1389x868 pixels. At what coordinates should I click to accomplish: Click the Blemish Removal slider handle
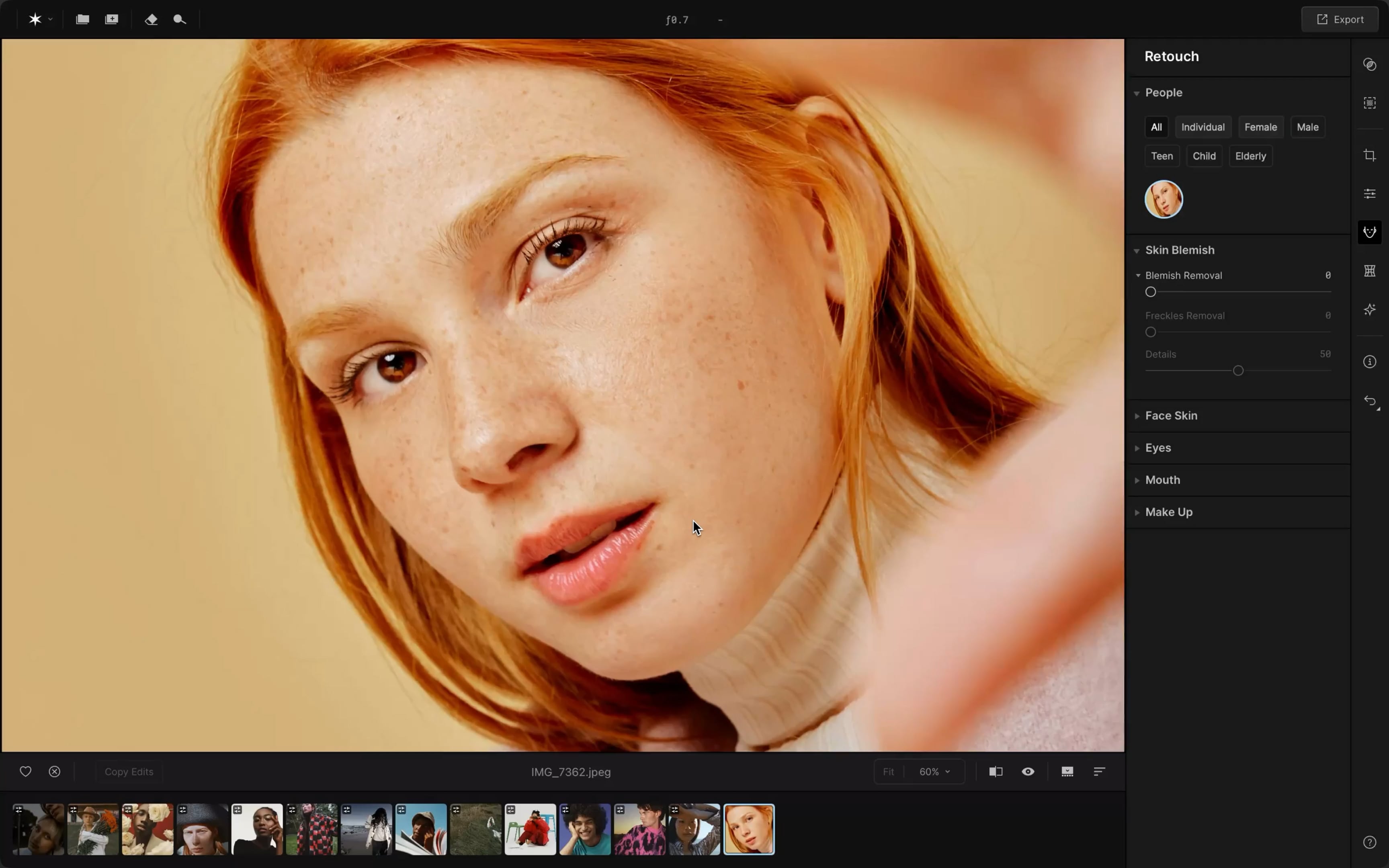1150,292
